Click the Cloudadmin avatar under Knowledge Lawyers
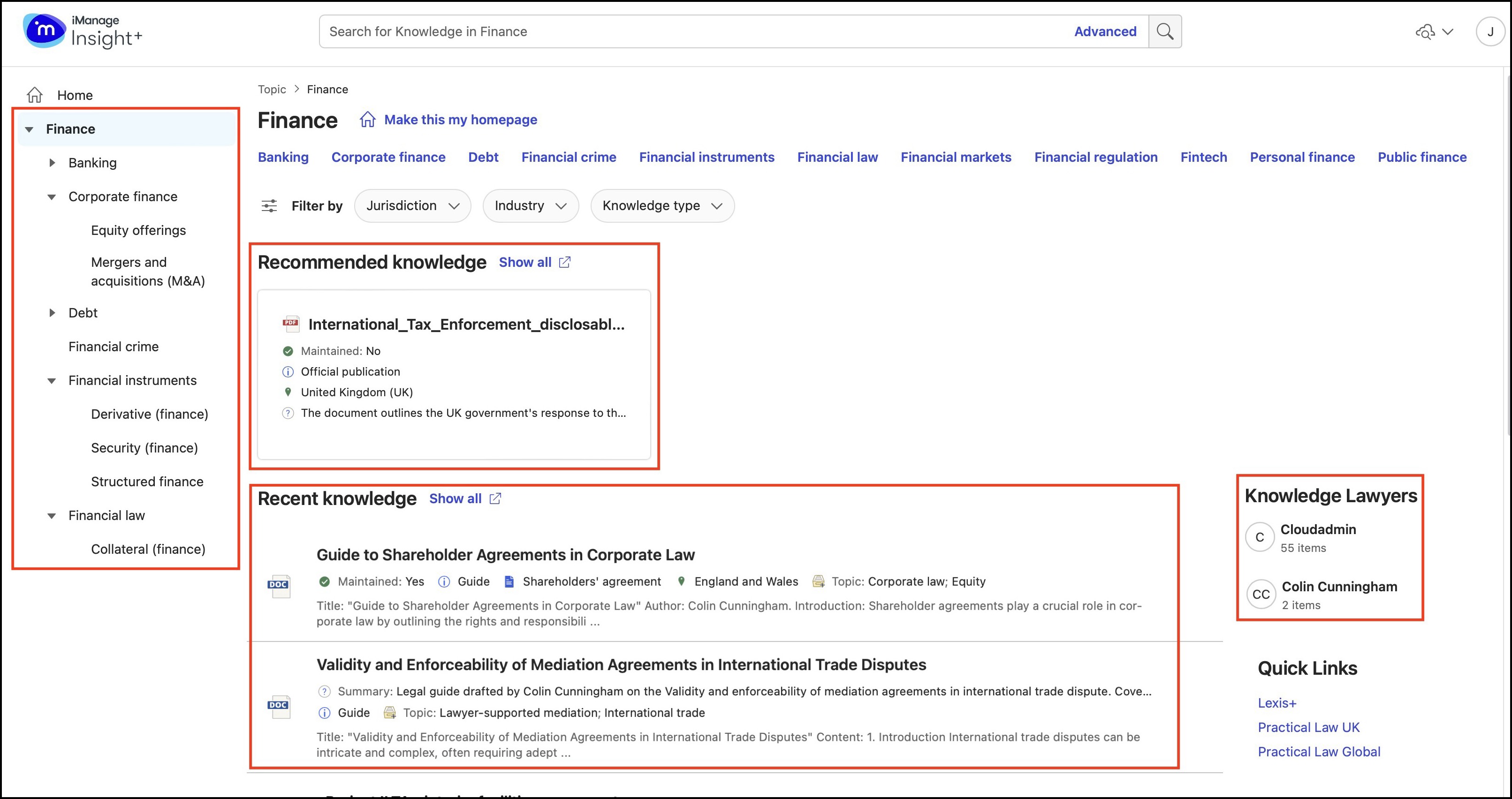 (1260, 537)
